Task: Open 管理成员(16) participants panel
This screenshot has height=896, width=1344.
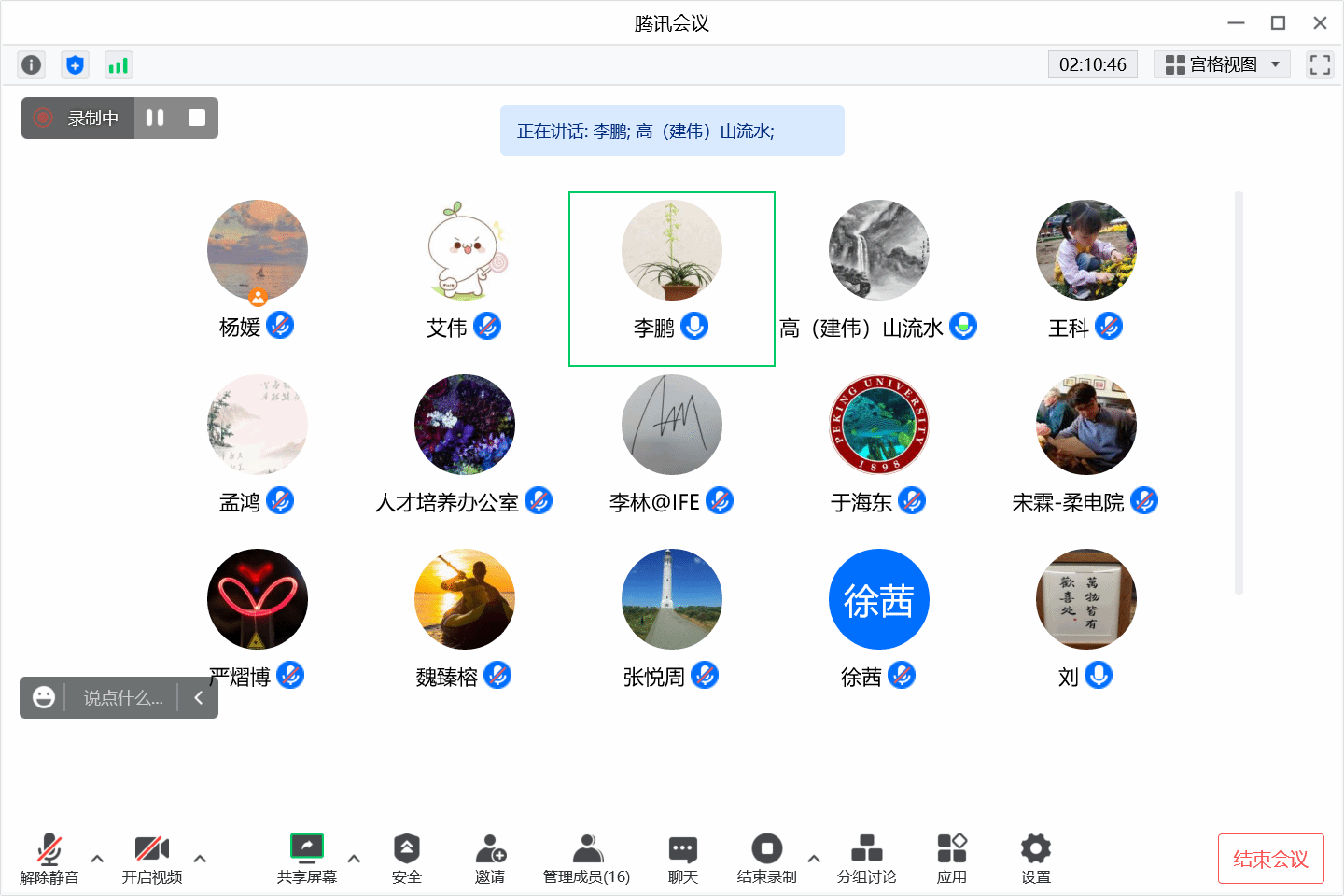Action: pyautogui.click(x=586, y=858)
